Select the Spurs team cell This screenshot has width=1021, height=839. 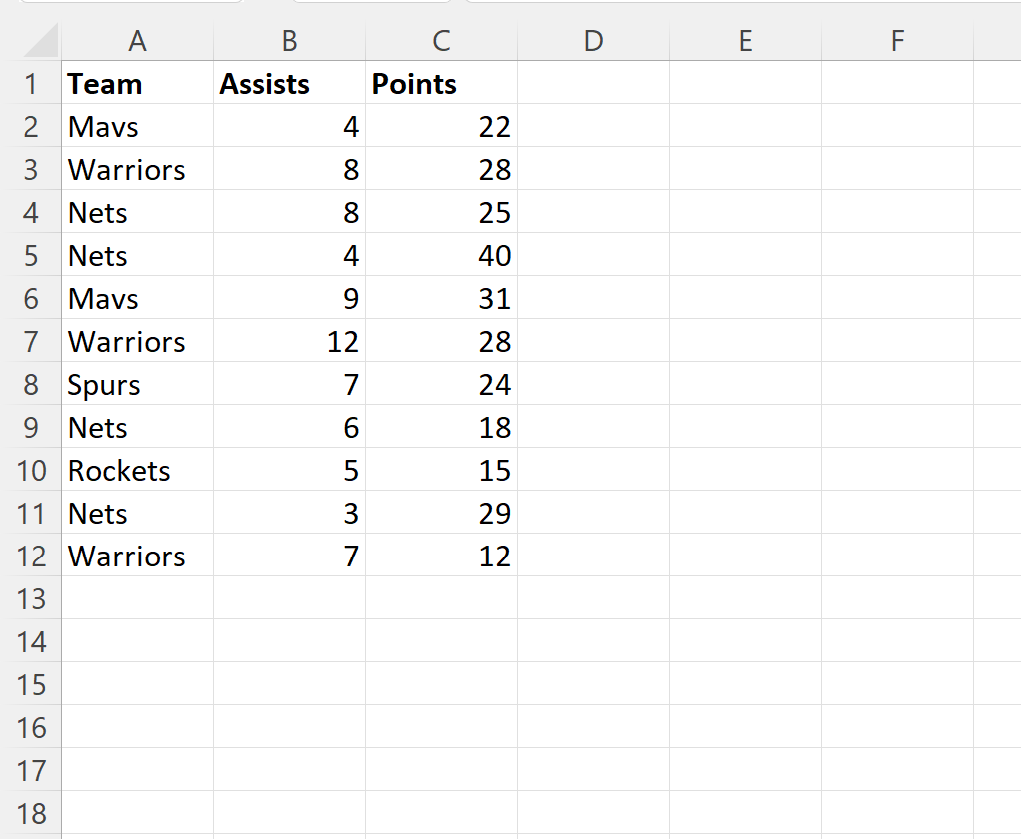tap(137, 385)
